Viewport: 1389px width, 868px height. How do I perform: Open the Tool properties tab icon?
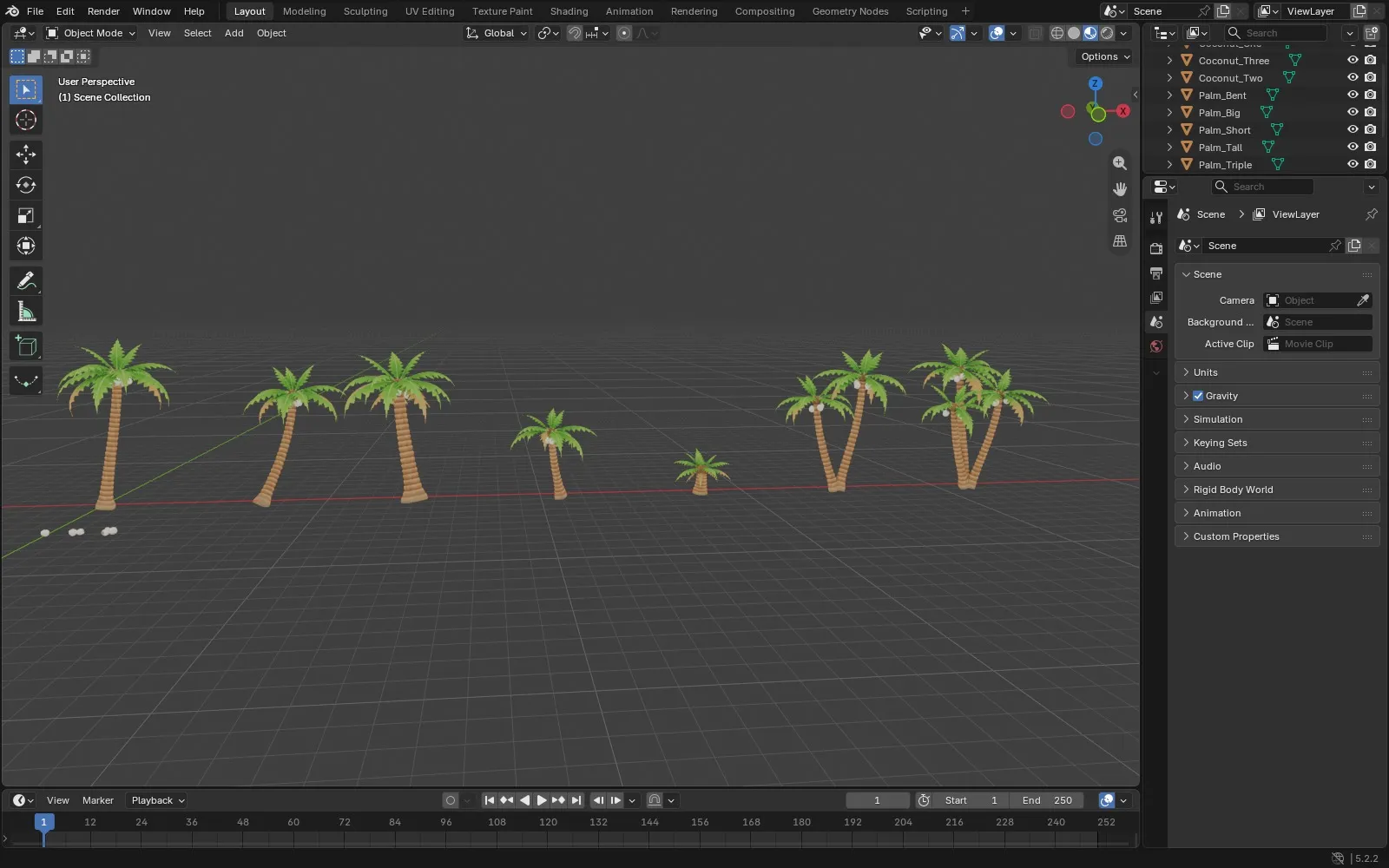(1156, 218)
